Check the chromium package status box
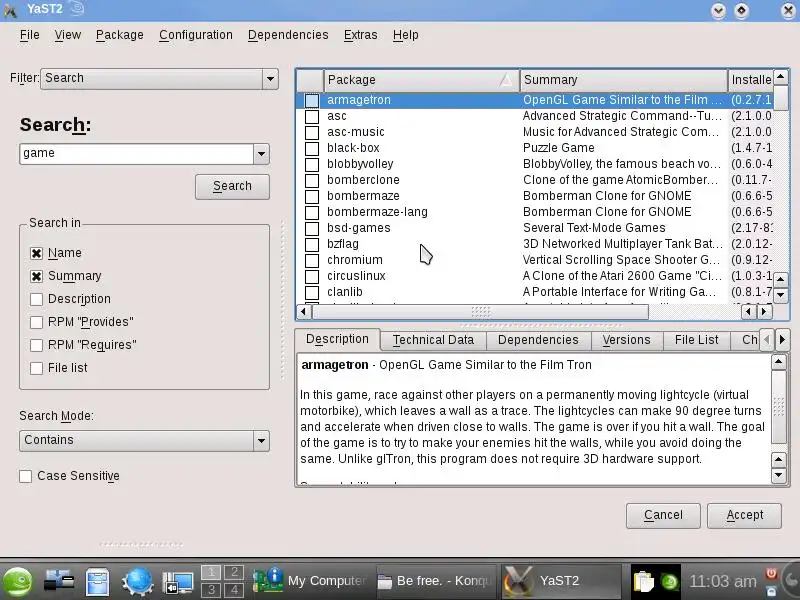 click(312, 260)
